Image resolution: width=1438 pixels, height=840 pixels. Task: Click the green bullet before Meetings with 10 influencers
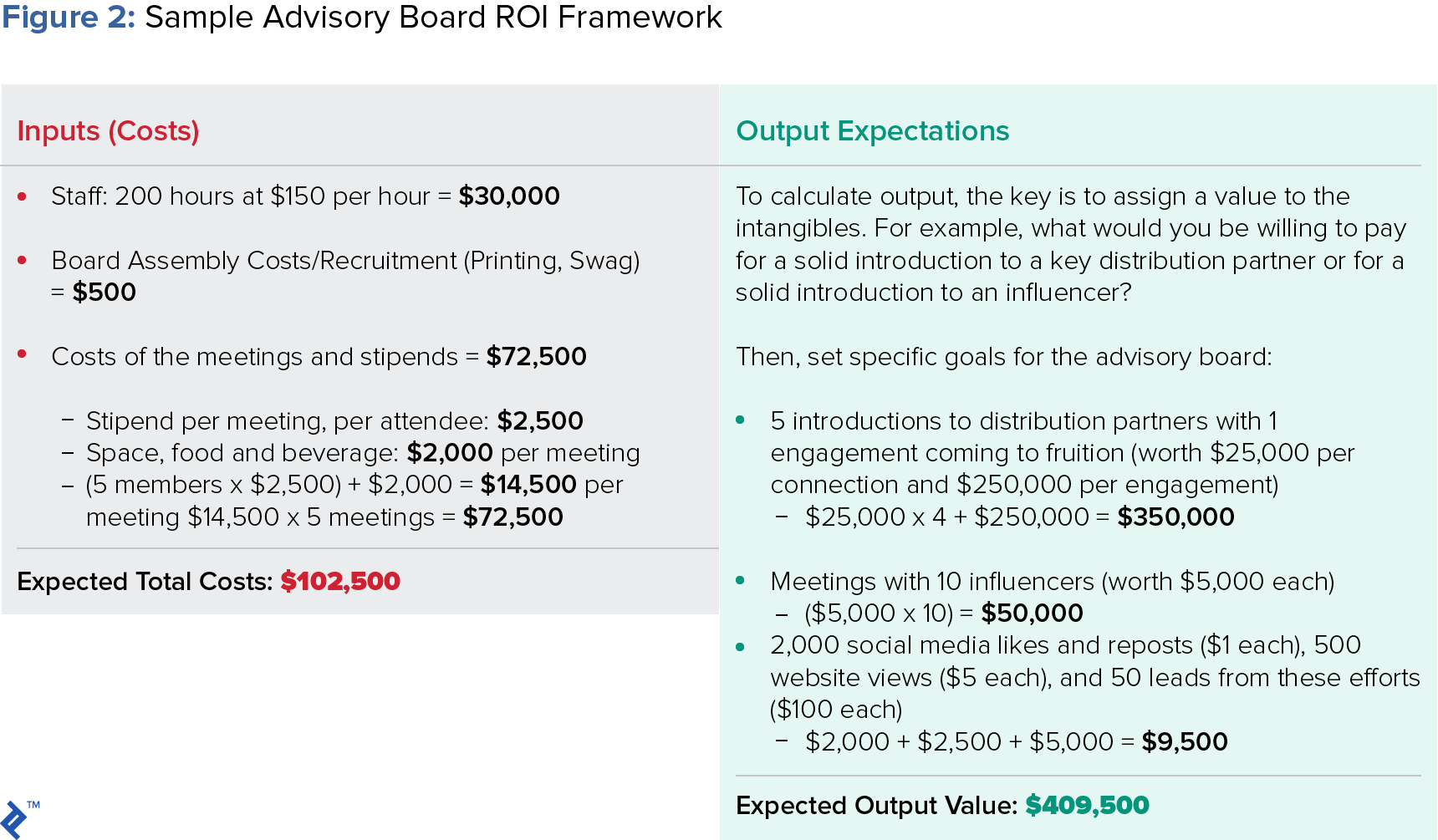pos(740,580)
